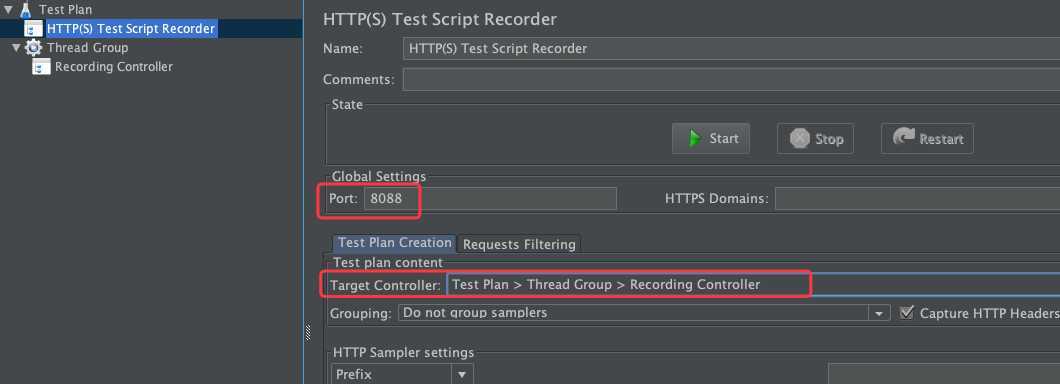
Task: Click the Name field of the recorder
Action: (731, 49)
